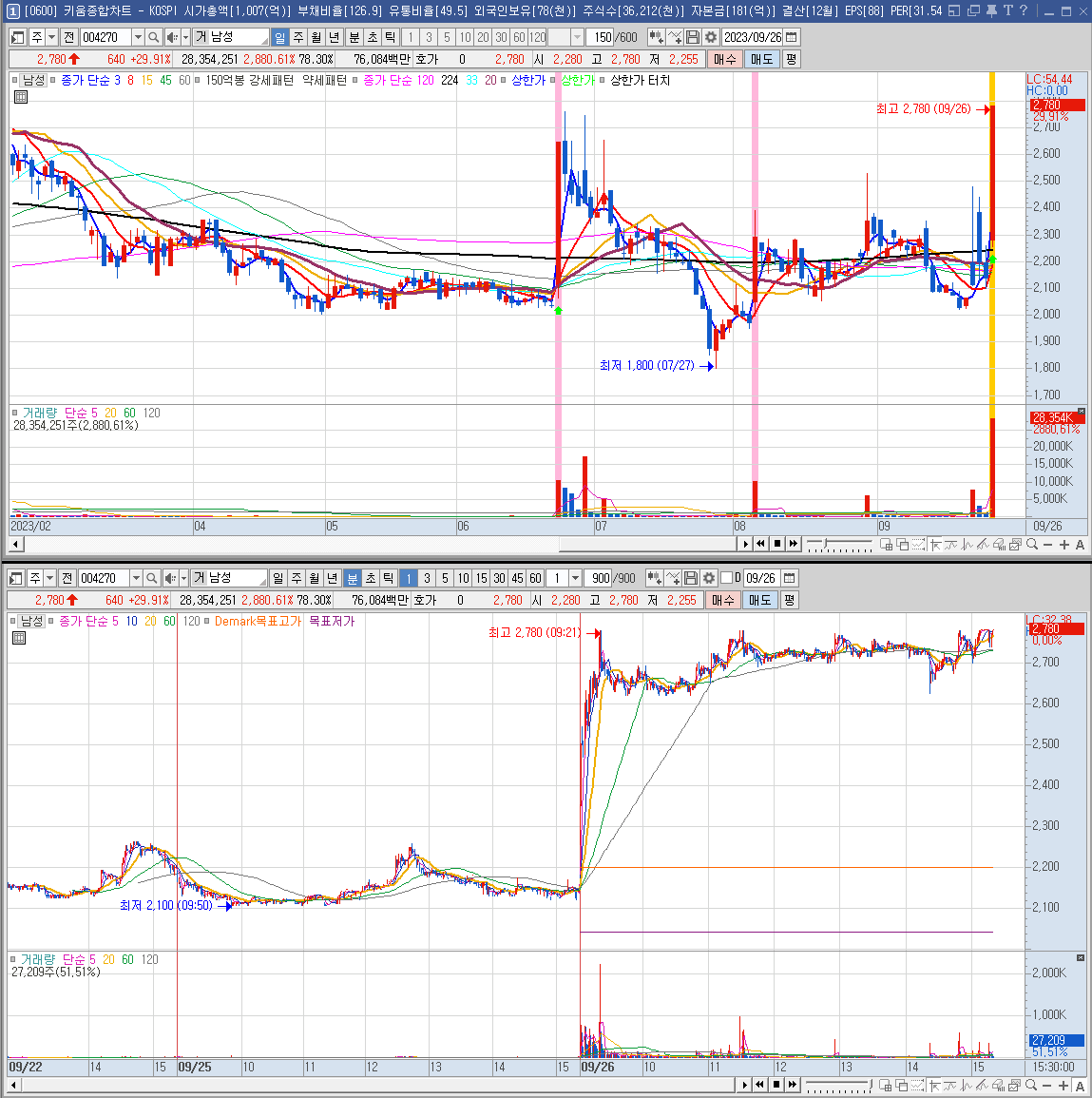Click the zoom magnifier icon below the upper chart
Screen dimensions: 1092x1098
[1032, 544]
